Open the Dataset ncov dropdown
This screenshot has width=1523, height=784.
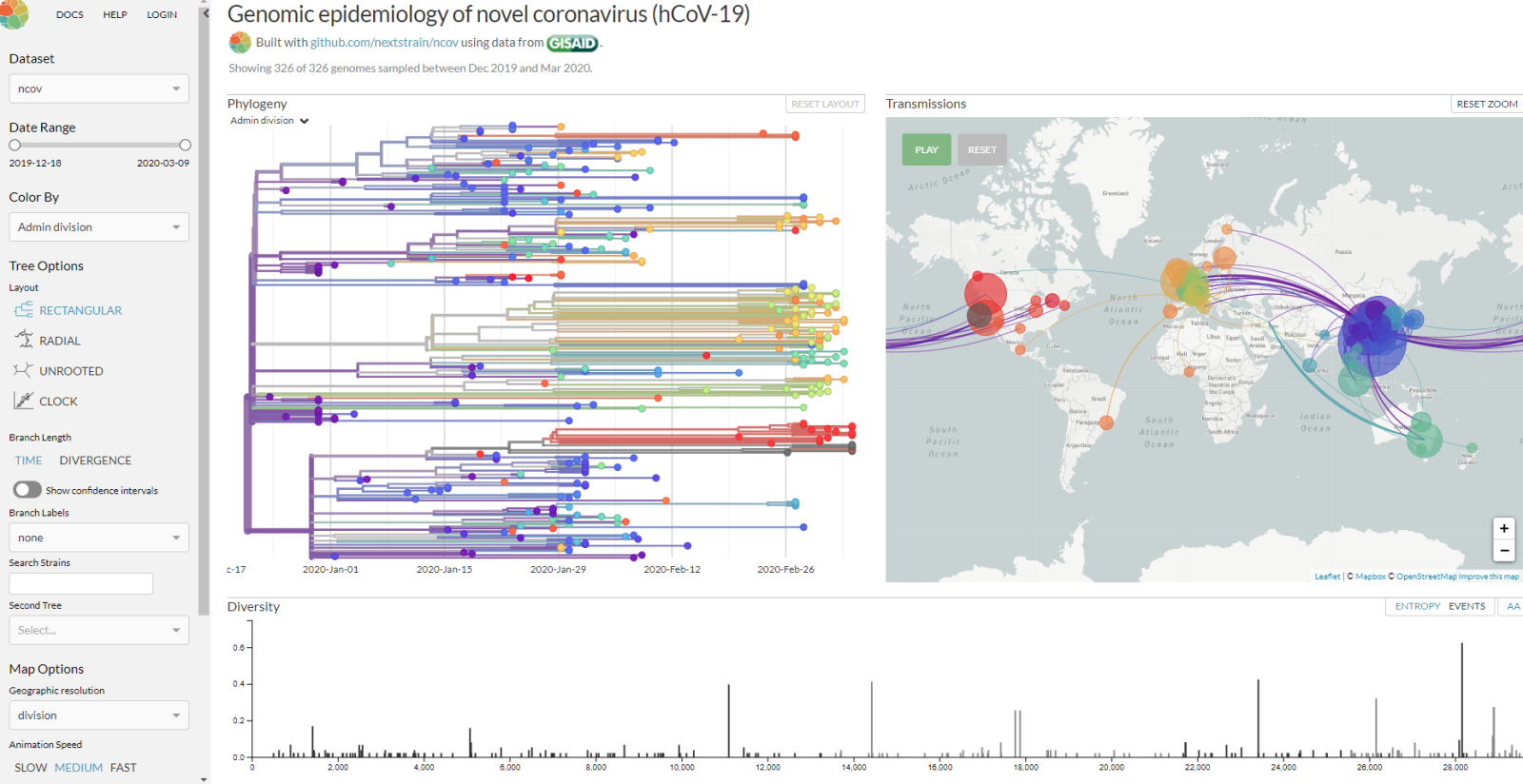pyautogui.click(x=99, y=88)
